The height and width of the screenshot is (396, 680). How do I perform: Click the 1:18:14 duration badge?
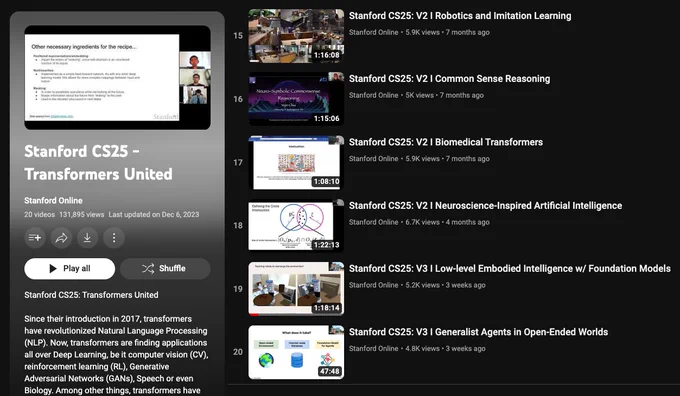[327, 308]
